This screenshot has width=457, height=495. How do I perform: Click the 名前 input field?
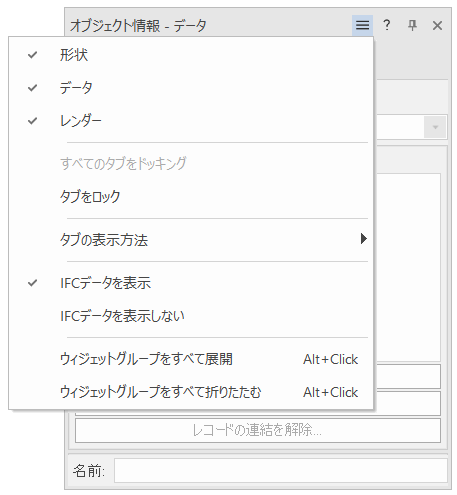280,470
